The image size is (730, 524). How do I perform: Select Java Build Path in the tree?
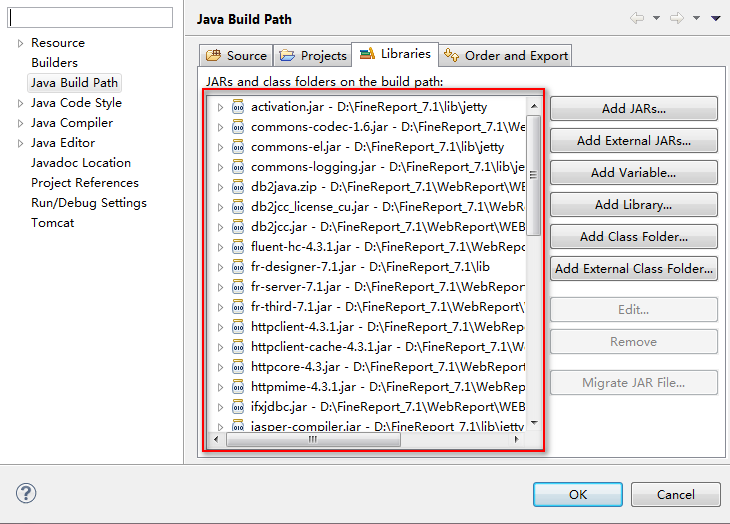click(x=74, y=83)
